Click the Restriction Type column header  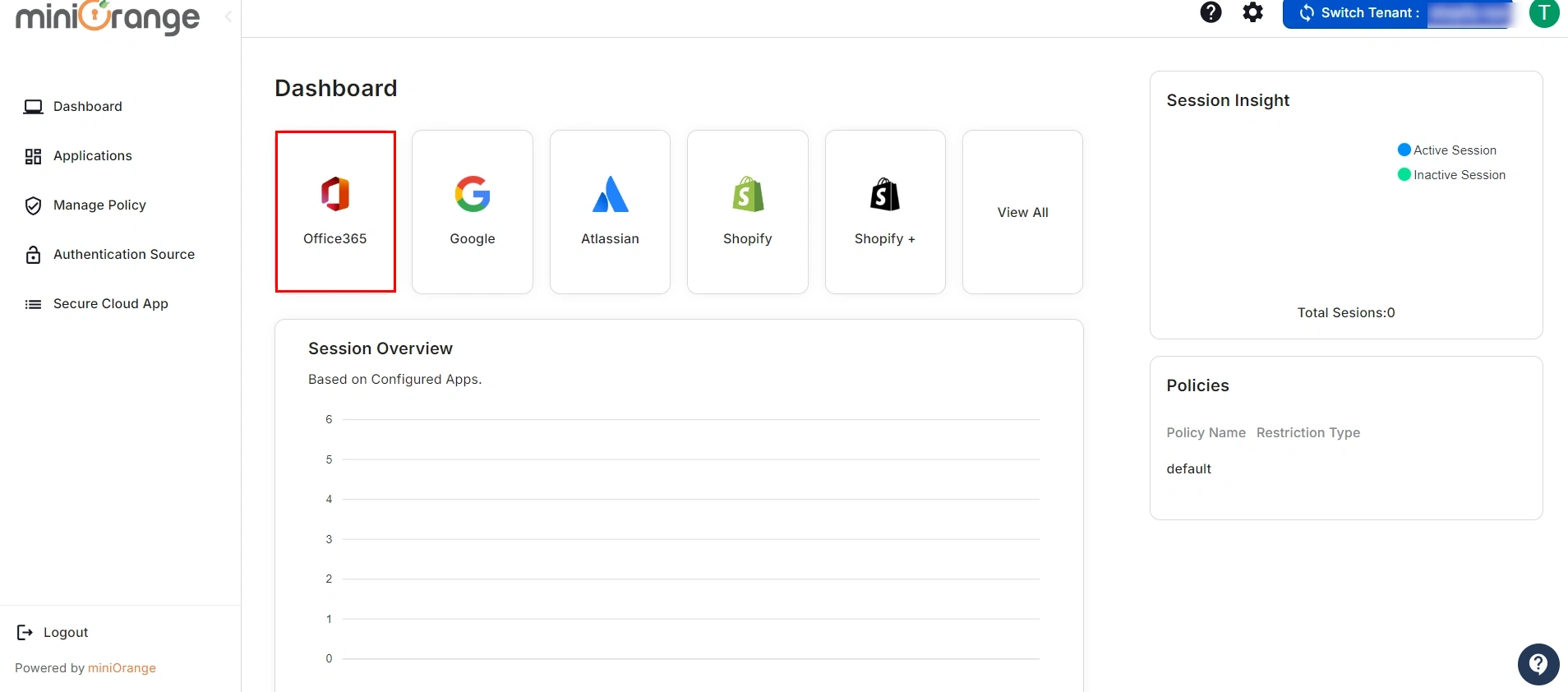1308,433
